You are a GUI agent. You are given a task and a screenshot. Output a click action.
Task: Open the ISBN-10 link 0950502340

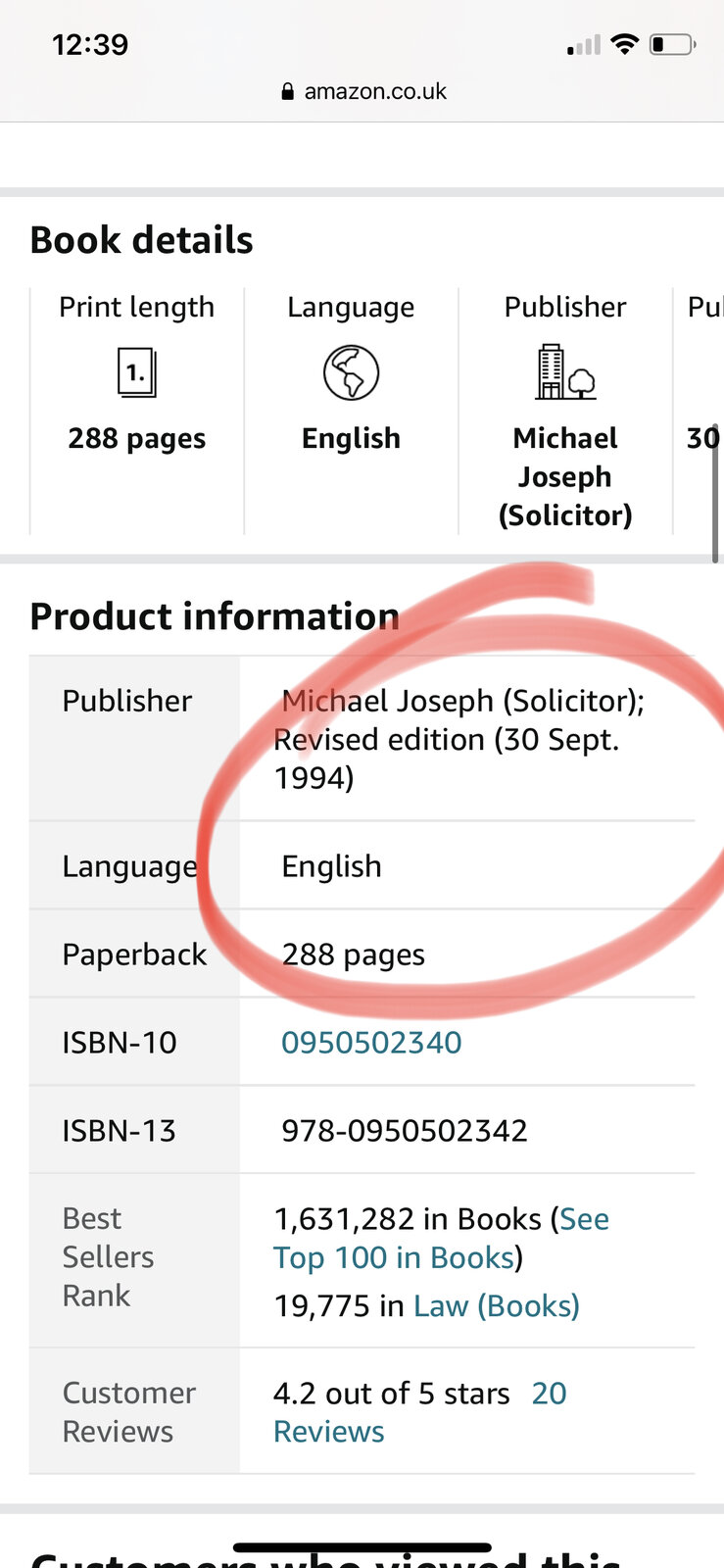pos(371,1042)
